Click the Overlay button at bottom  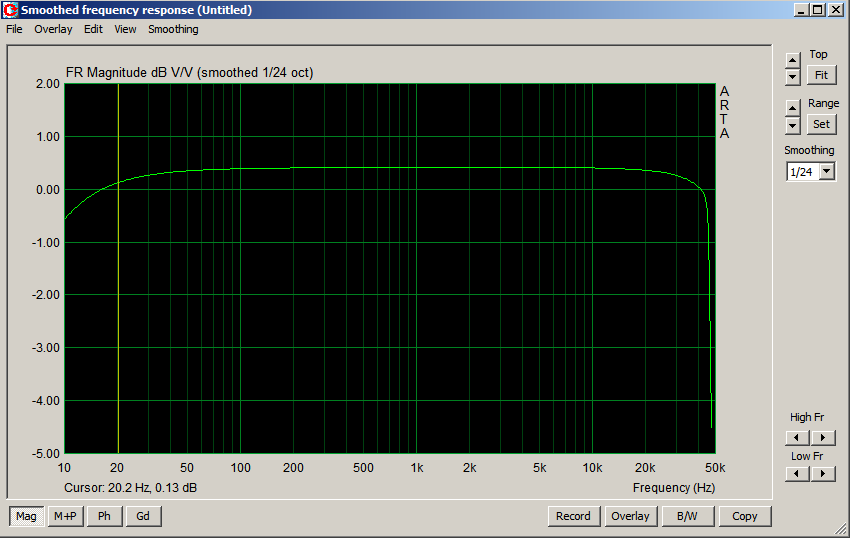click(630, 516)
